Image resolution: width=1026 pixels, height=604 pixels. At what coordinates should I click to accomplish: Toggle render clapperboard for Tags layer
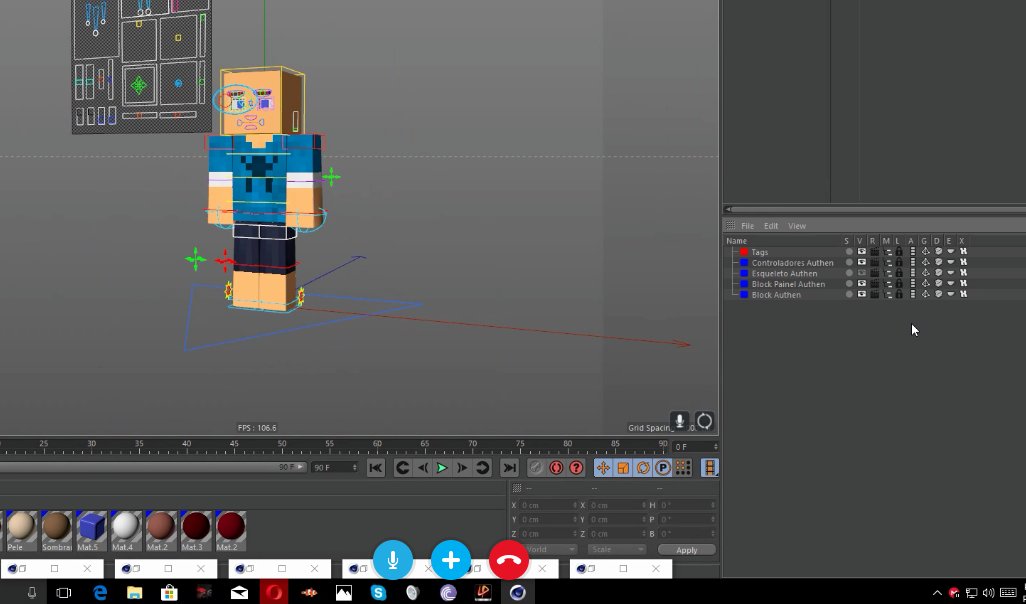click(874, 251)
